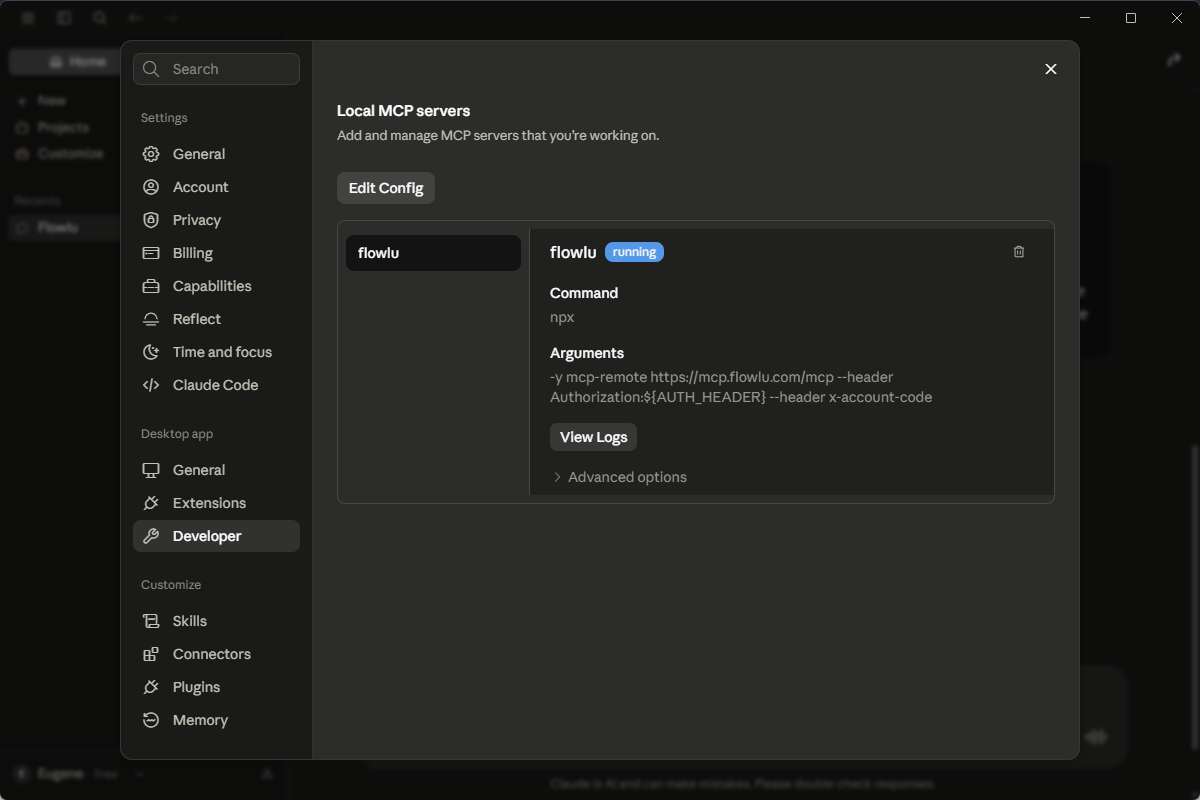Click the Edit Config button

coord(386,188)
